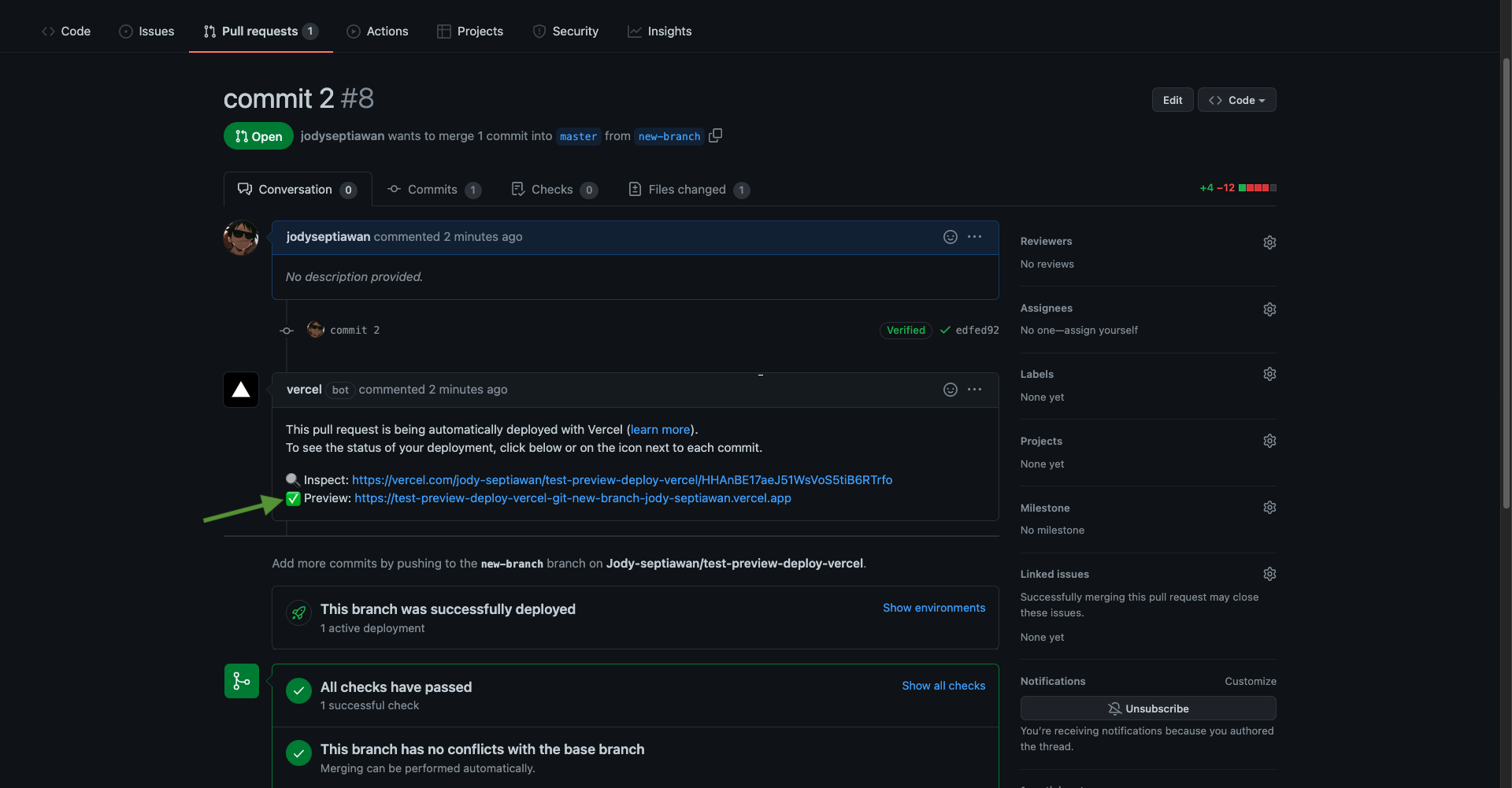The image size is (1512, 788).
Task: Click the Vercel bot avatar
Action: tap(241, 390)
